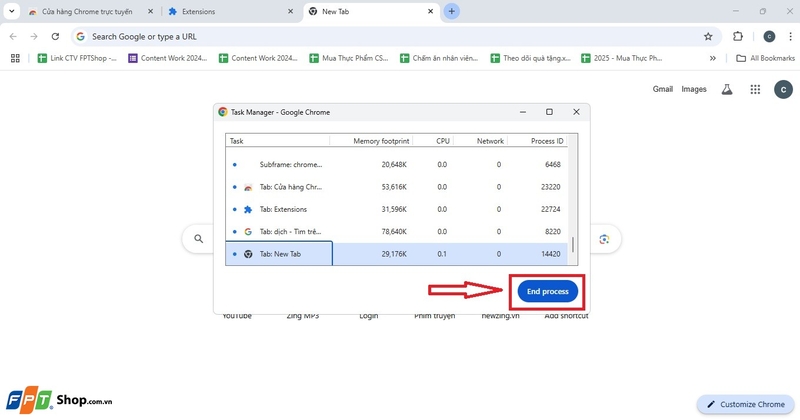This screenshot has width=800, height=420.
Task: Click the Google icon in dịch row
Action: [248, 232]
